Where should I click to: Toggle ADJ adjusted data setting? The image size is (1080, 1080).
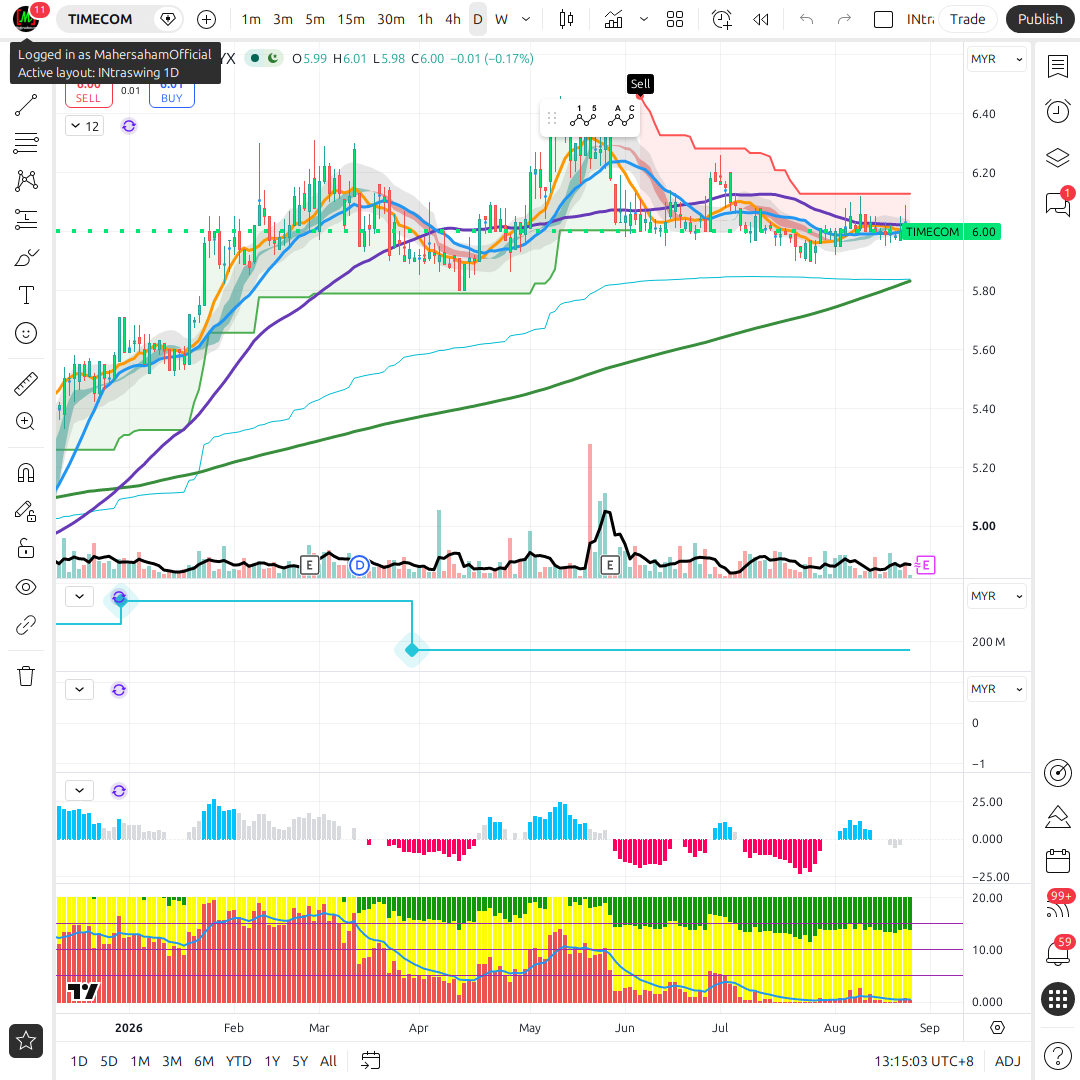1008,1061
